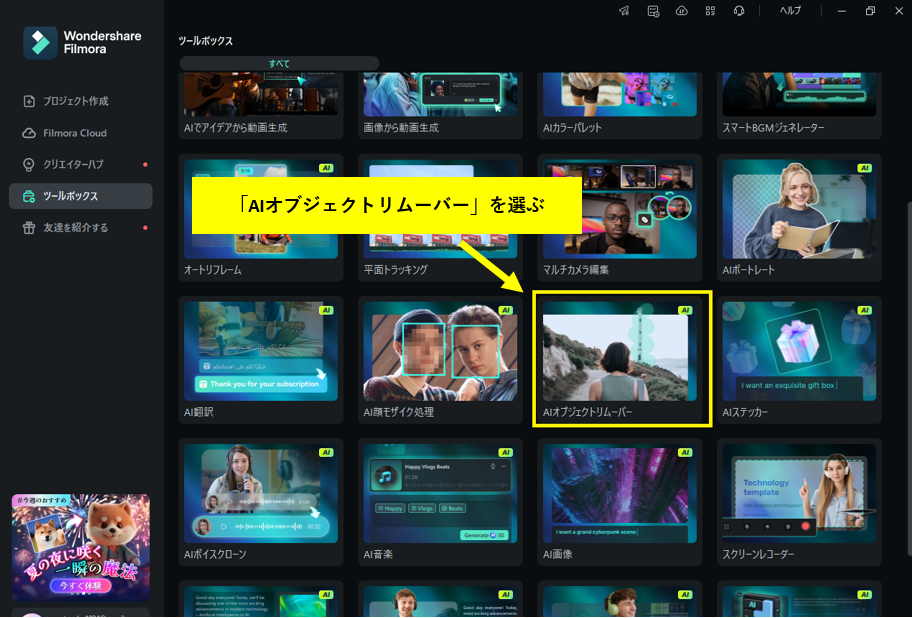Click the ツールボックス page heading
The width and height of the screenshot is (912, 618).
coord(205,41)
